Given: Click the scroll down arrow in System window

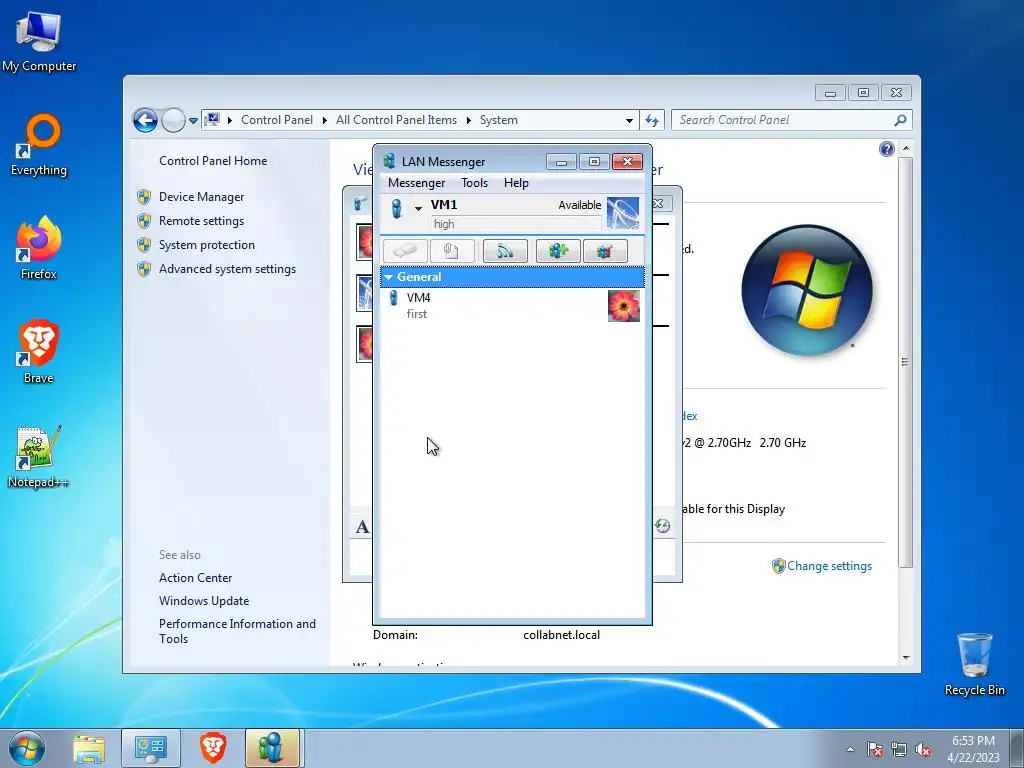Looking at the screenshot, I should coord(906,658).
